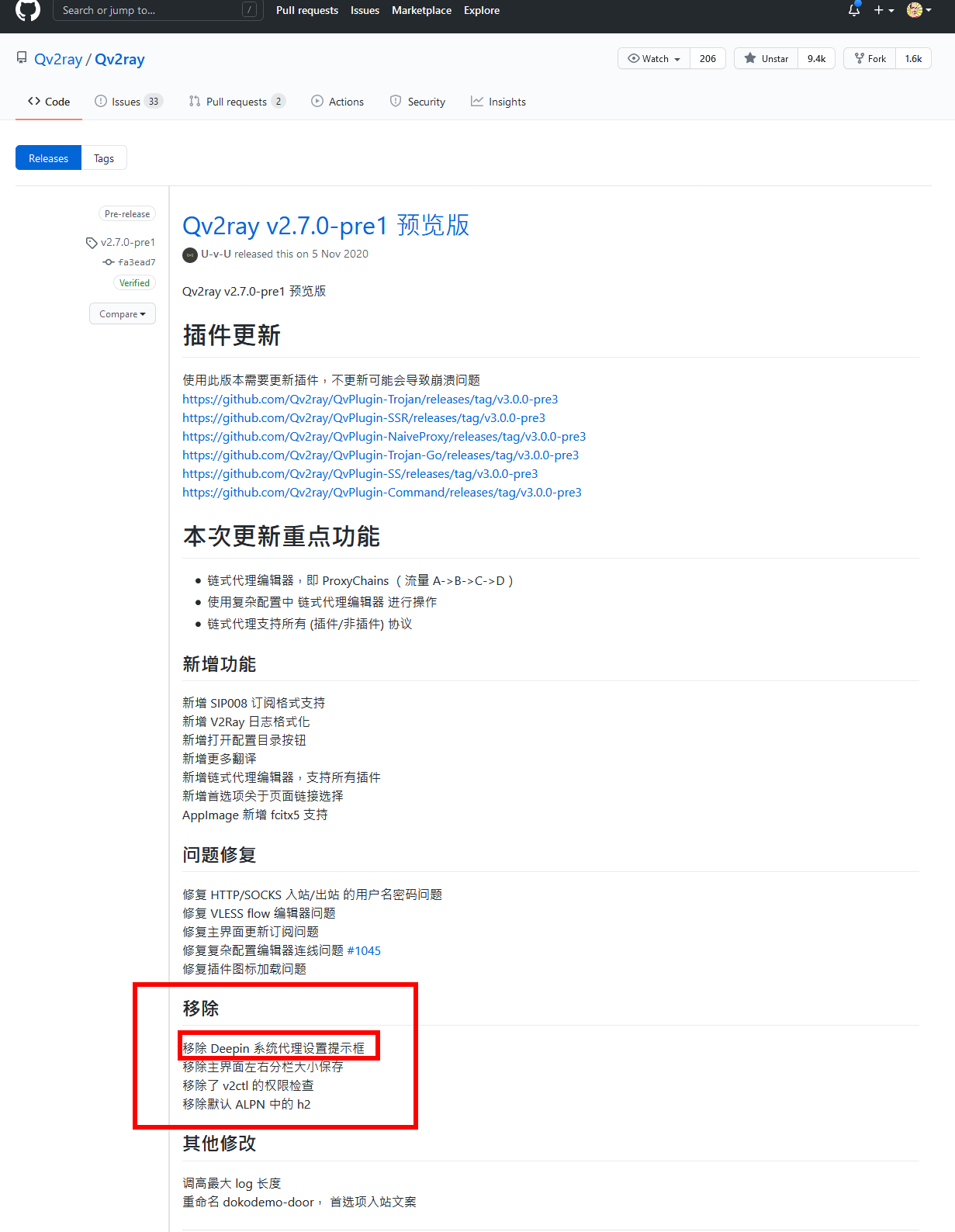Click the Pre-release label

pos(127,213)
